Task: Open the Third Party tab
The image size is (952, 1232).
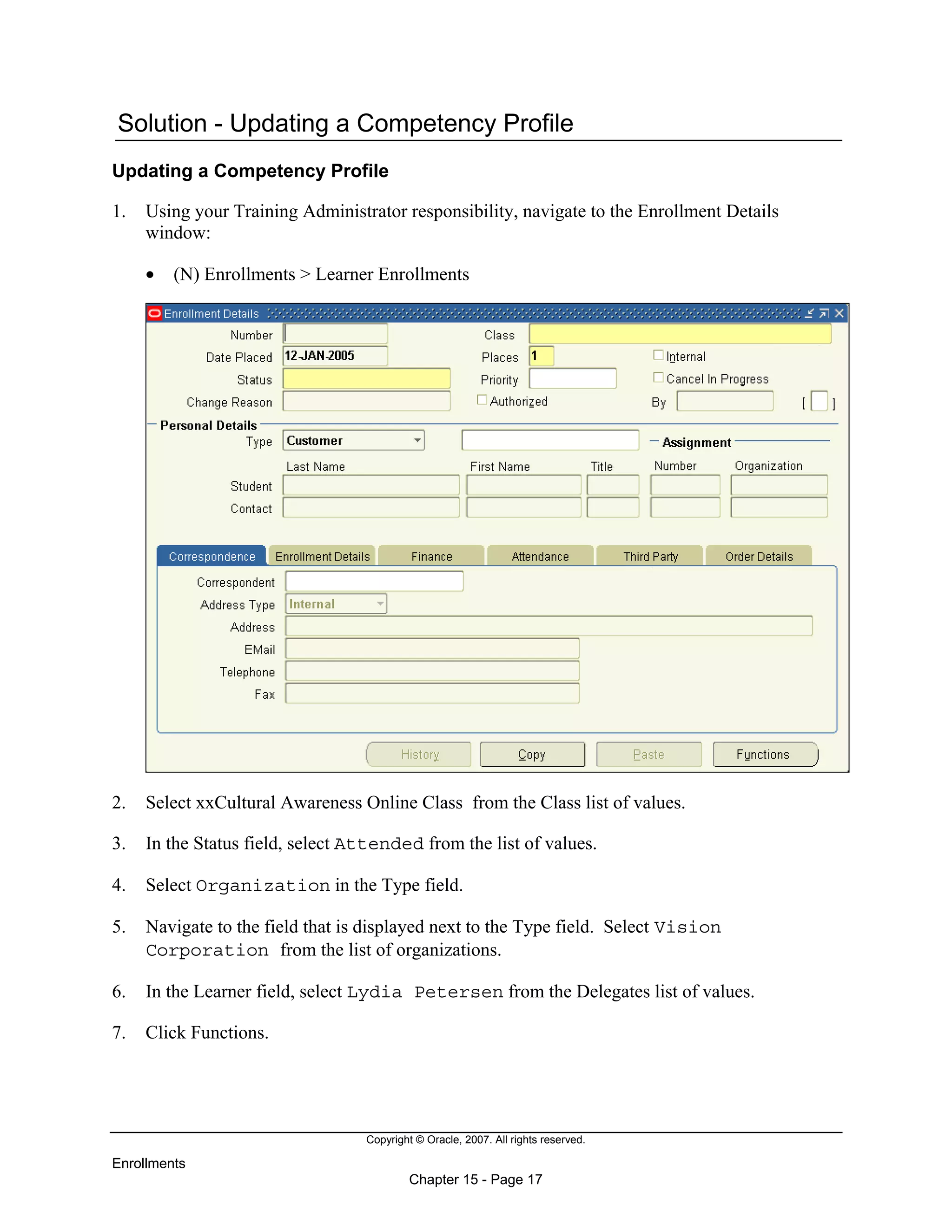Action: pyautogui.click(x=650, y=556)
